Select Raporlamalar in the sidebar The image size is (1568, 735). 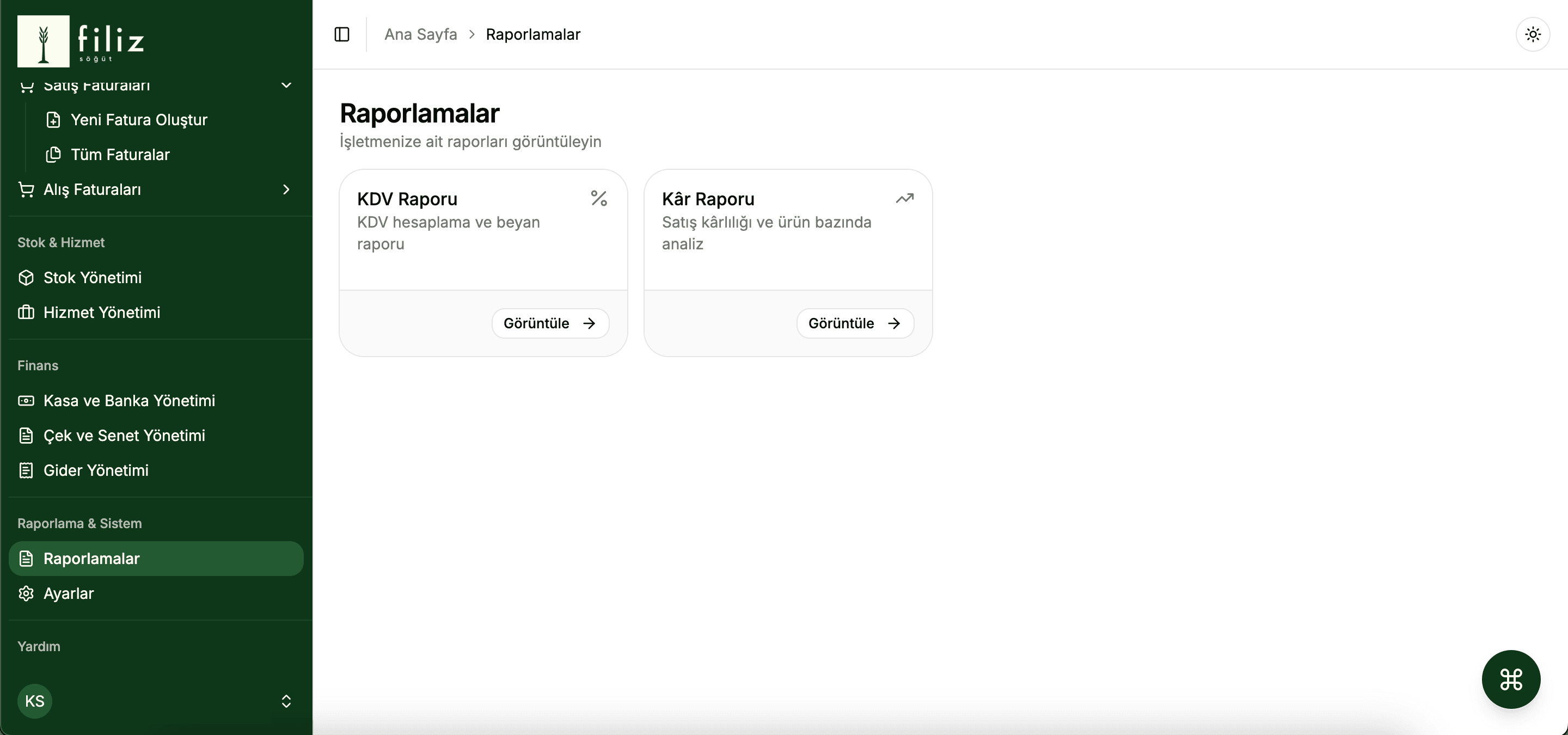click(156, 559)
